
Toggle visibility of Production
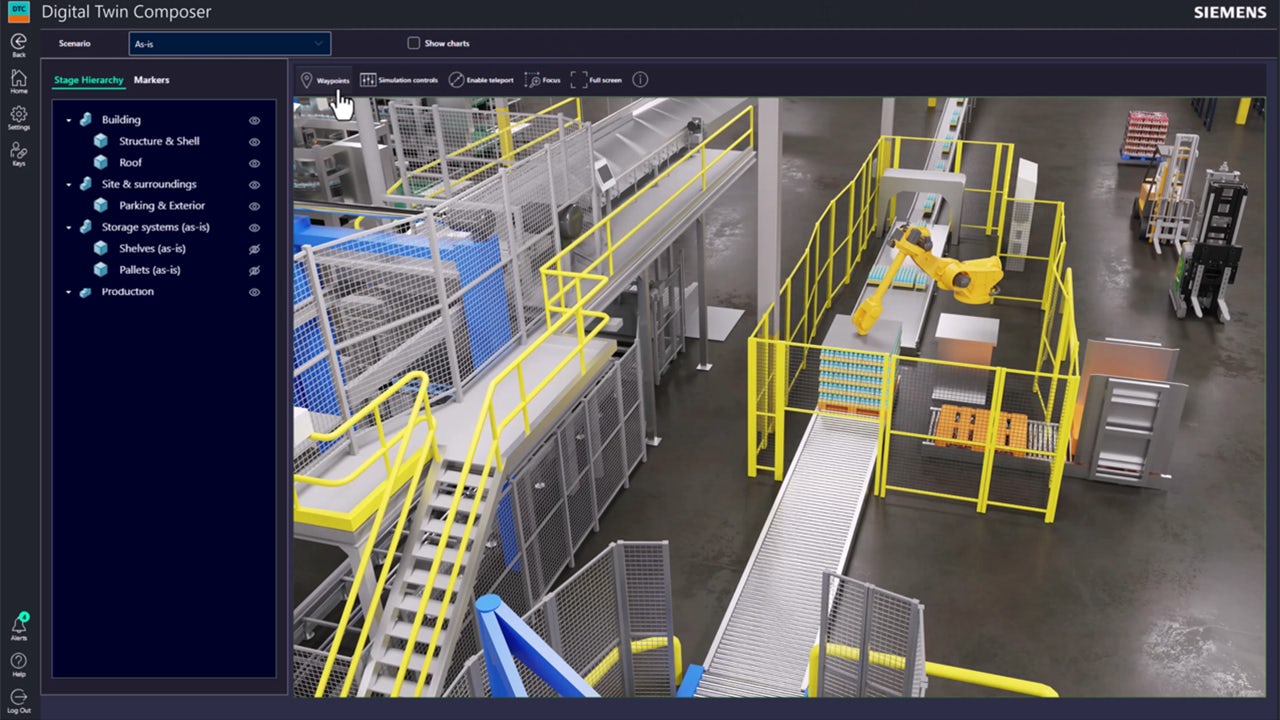(254, 292)
